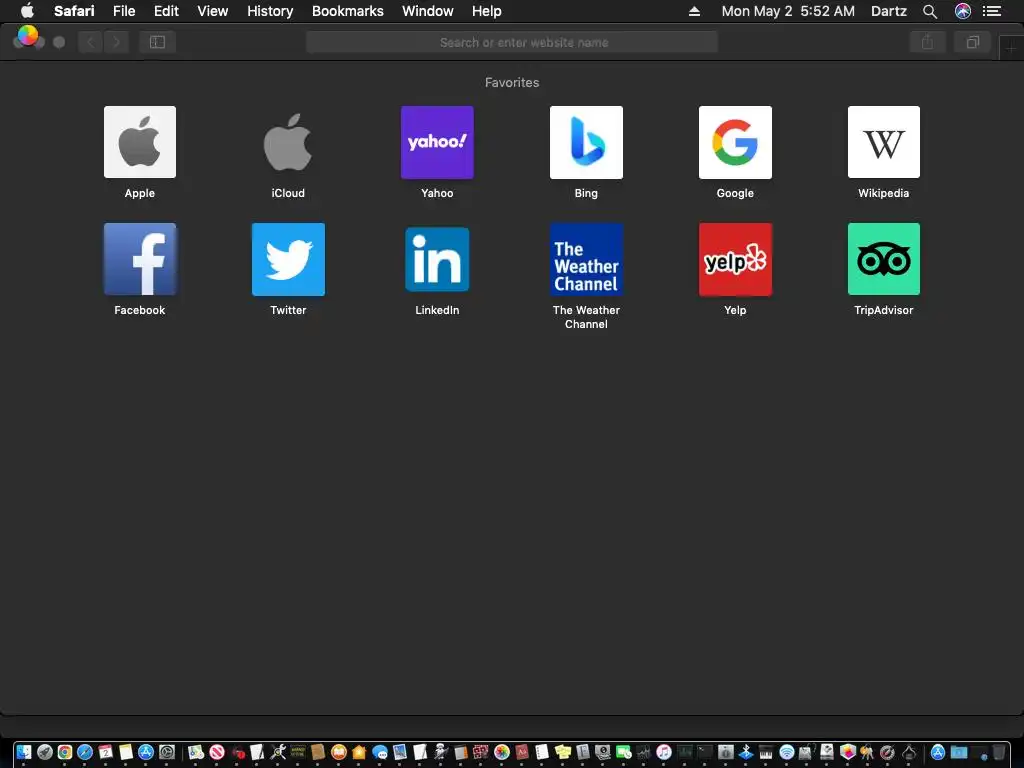Open Books from the Dock
Viewport: 1024px width, 768px height.
click(x=339, y=752)
